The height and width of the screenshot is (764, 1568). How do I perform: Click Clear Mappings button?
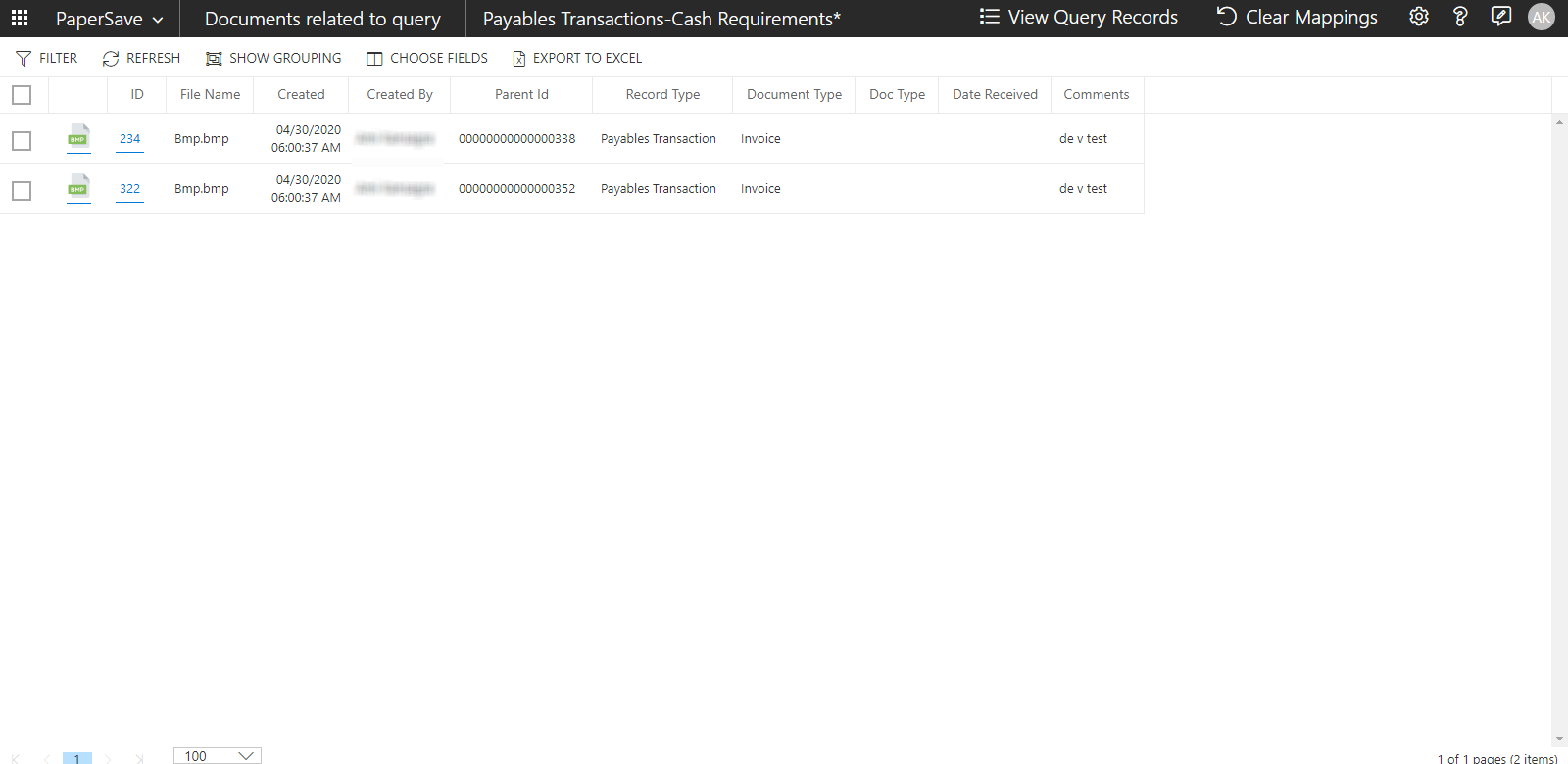pyautogui.click(x=1297, y=17)
